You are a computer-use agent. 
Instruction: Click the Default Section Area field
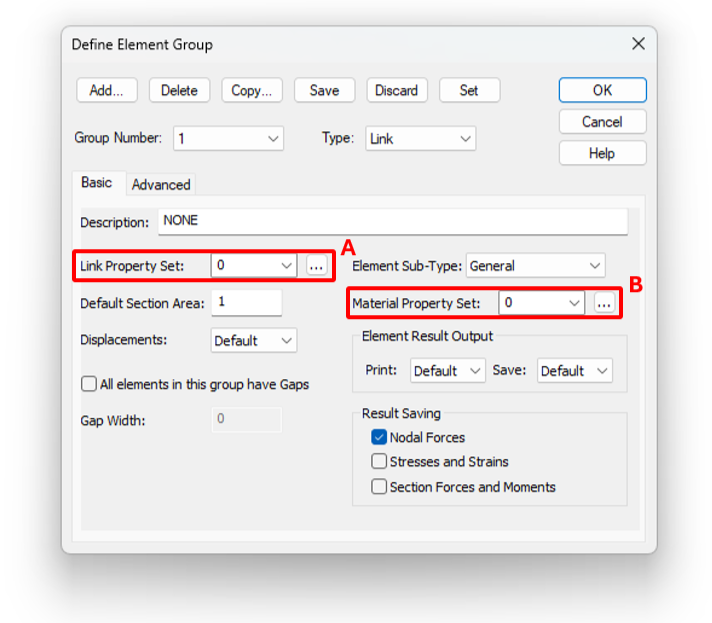[x=247, y=302]
